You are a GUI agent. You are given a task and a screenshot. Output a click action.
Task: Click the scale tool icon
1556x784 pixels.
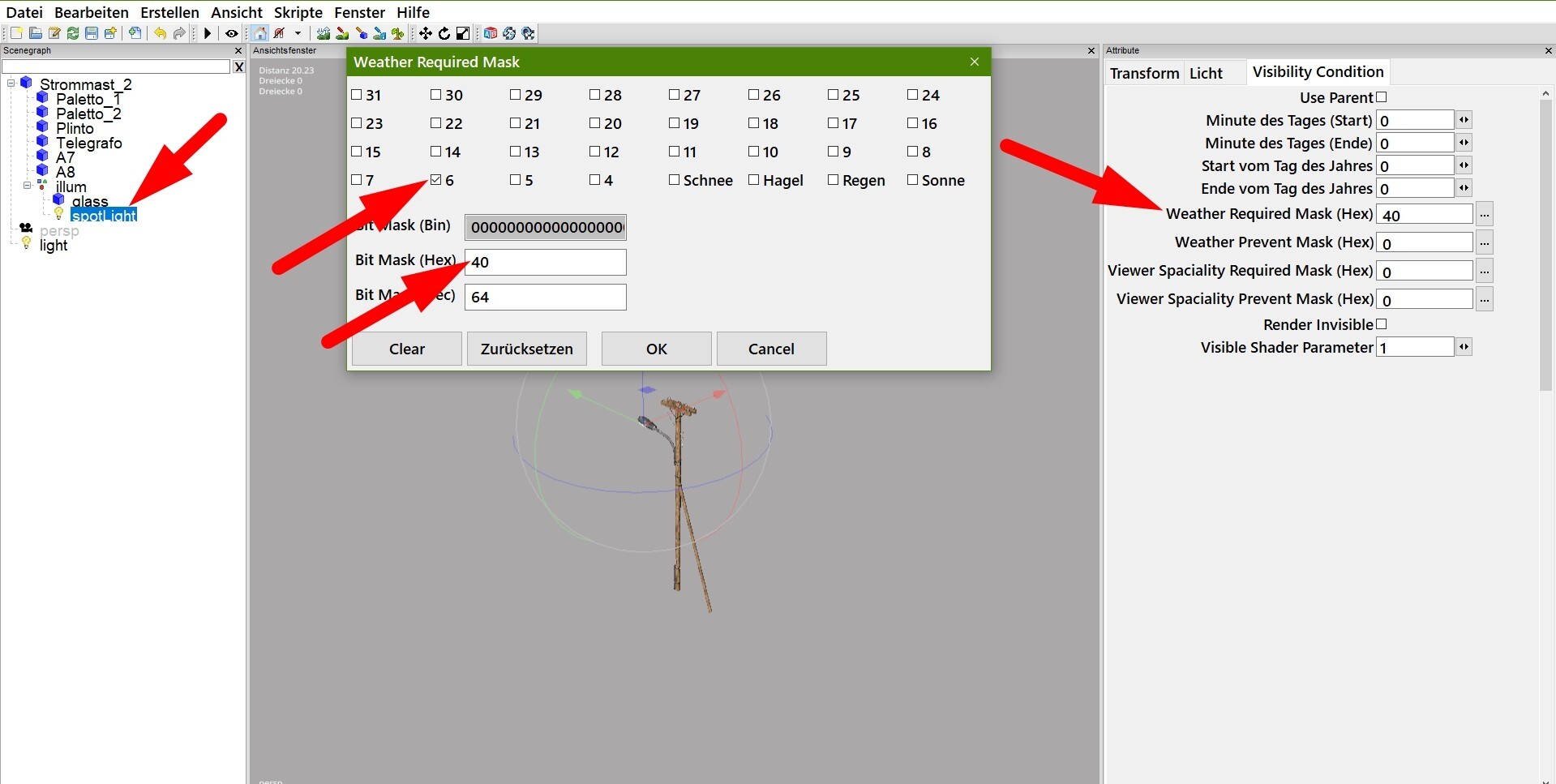(463, 33)
